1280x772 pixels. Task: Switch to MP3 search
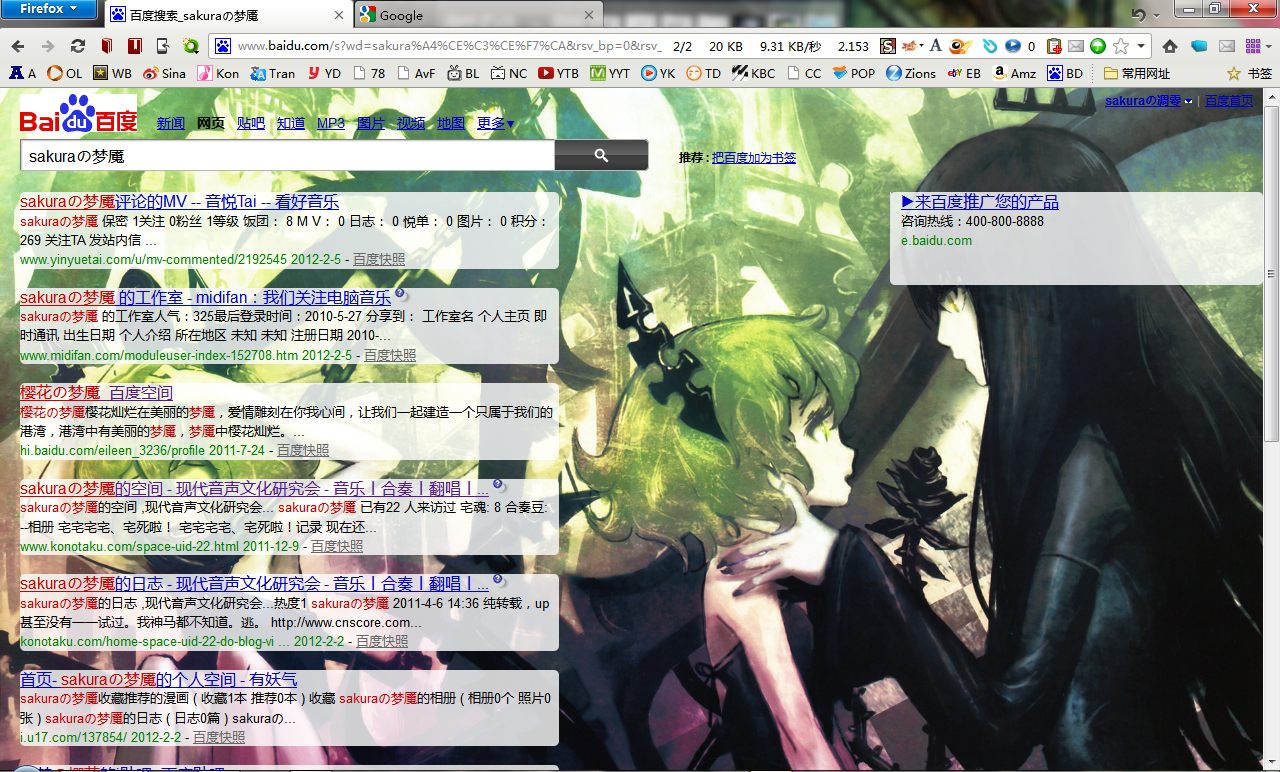coord(331,123)
